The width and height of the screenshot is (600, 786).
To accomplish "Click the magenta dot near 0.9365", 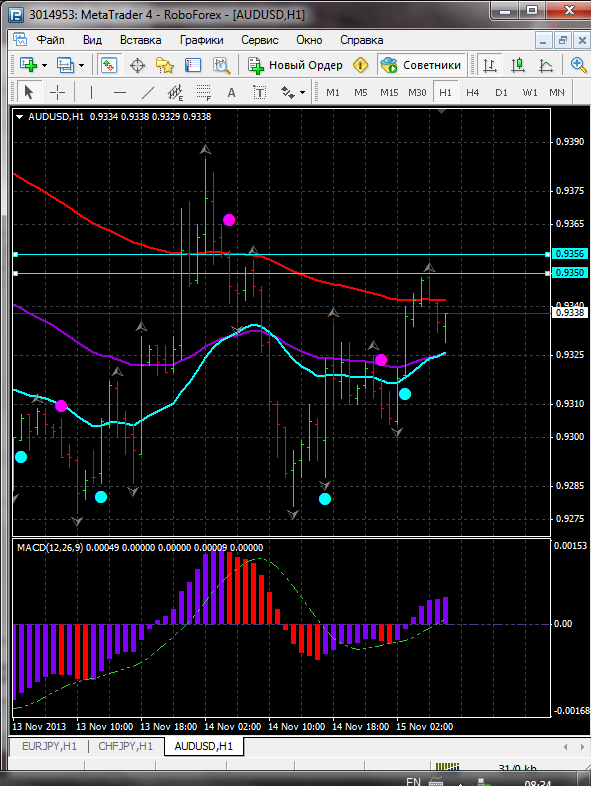I will (x=229, y=220).
